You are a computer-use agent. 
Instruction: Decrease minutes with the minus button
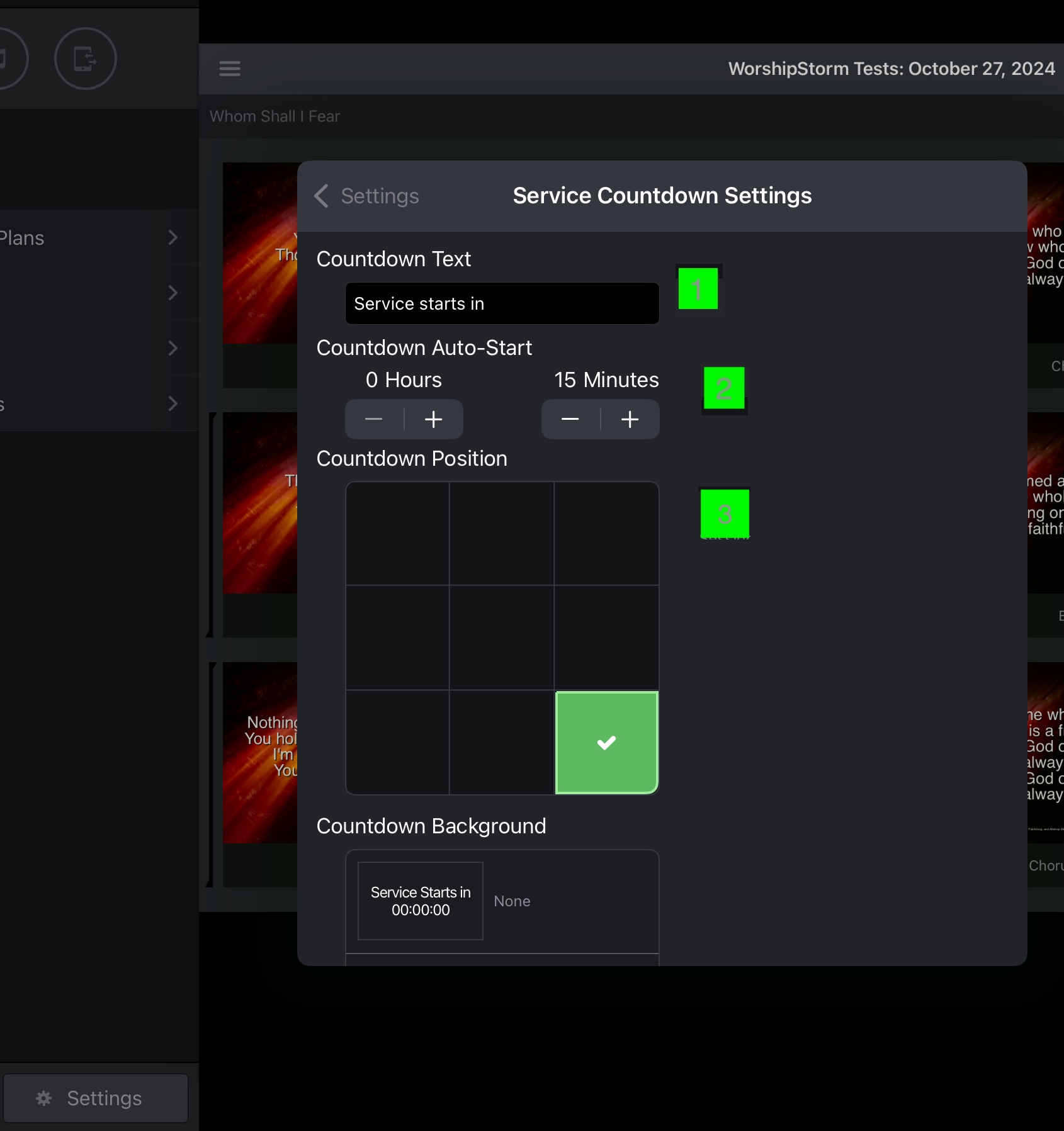tap(570, 419)
